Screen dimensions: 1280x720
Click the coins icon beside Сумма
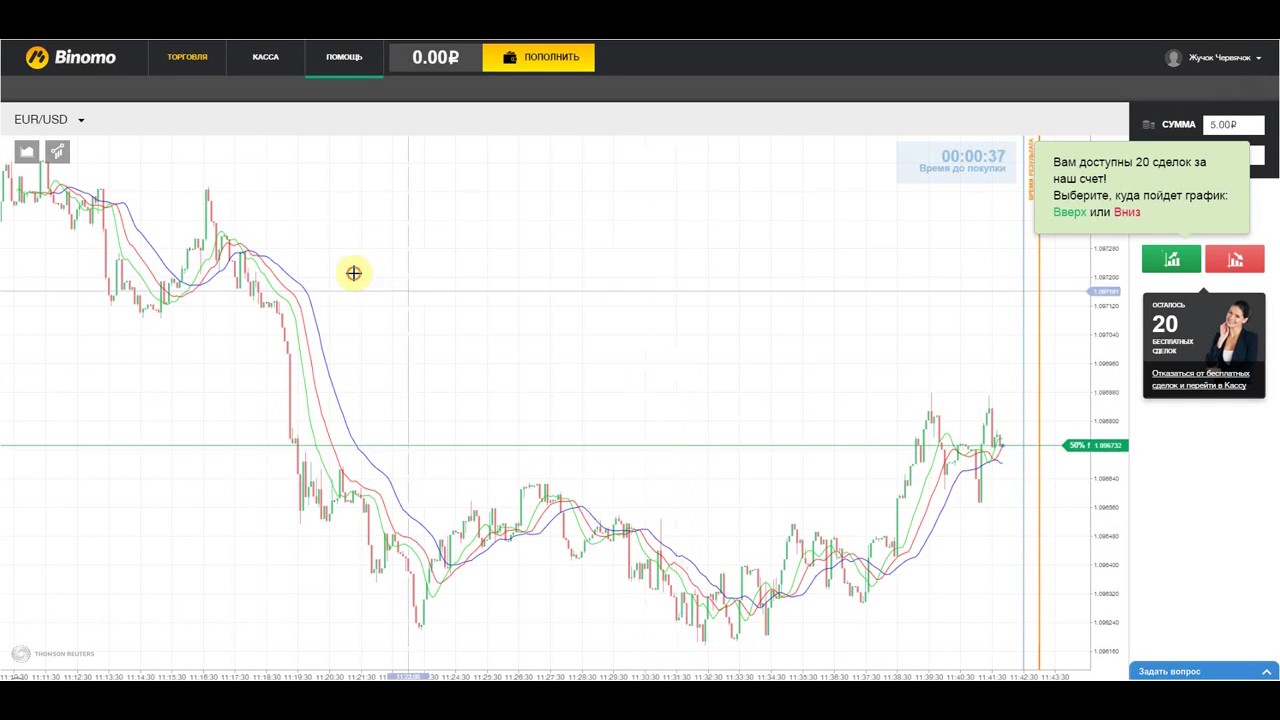[x=1148, y=125]
